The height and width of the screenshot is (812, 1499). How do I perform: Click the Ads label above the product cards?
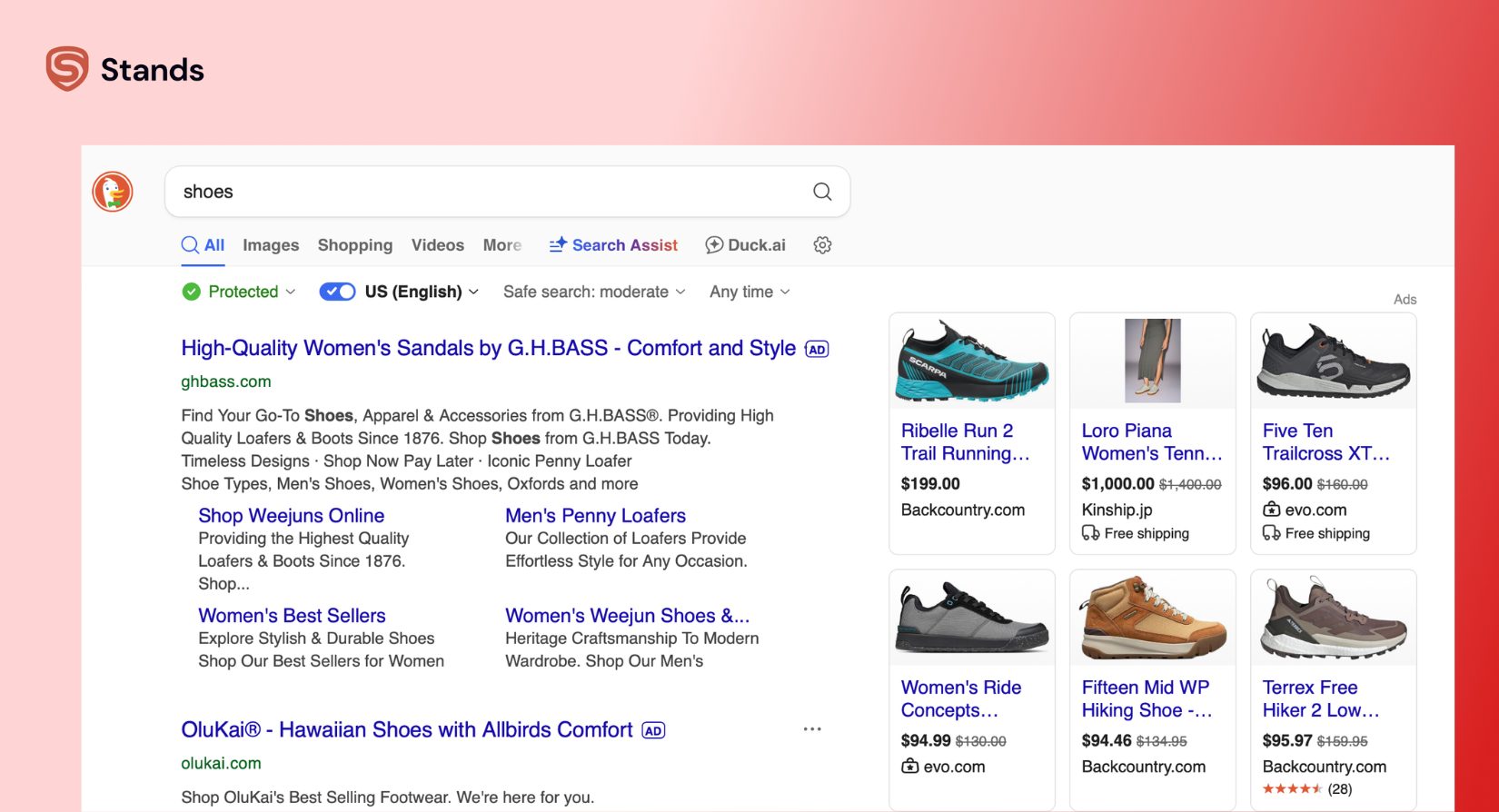[x=1405, y=300]
